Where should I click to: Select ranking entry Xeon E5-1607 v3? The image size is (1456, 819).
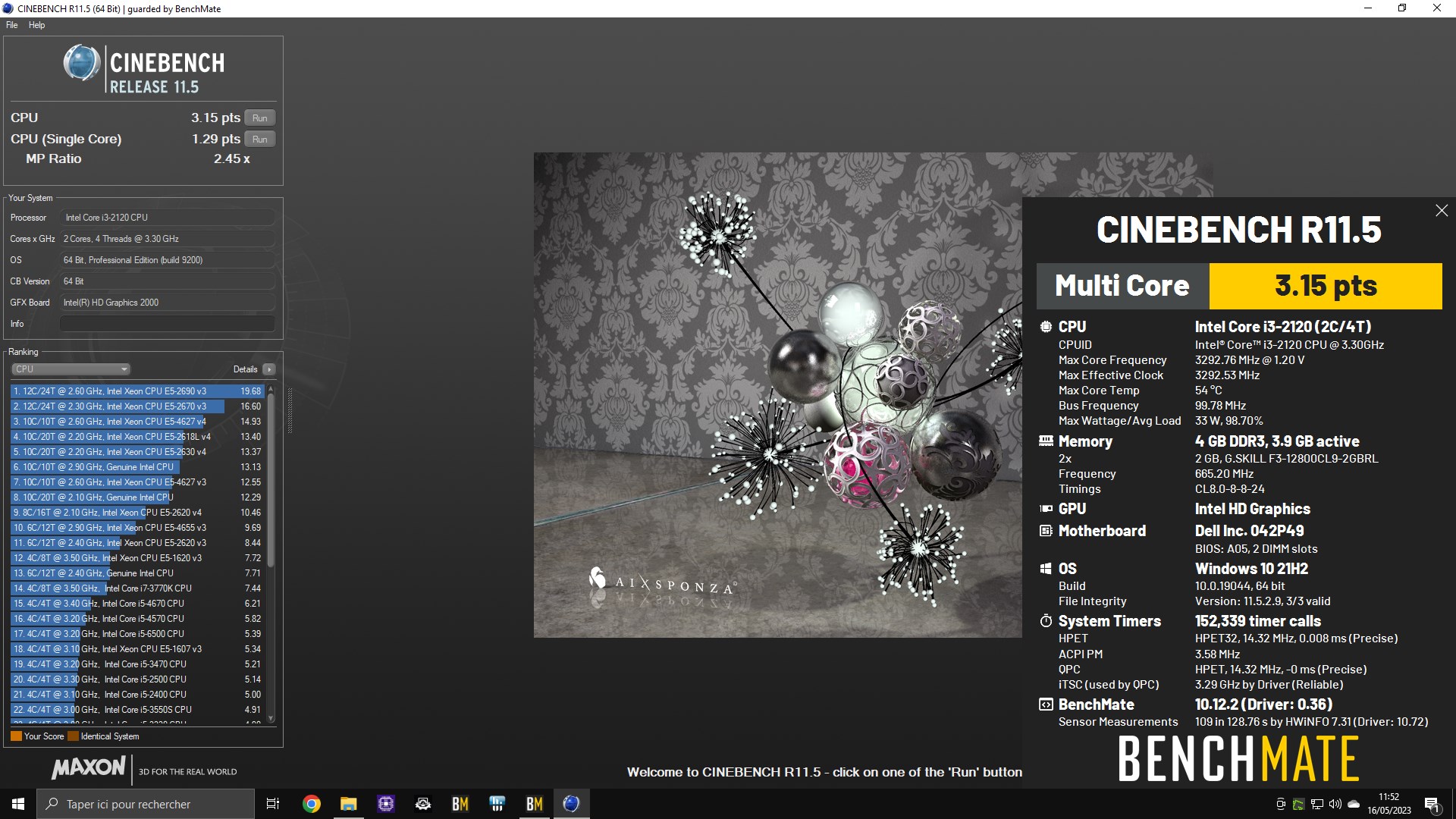click(x=136, y=649)
